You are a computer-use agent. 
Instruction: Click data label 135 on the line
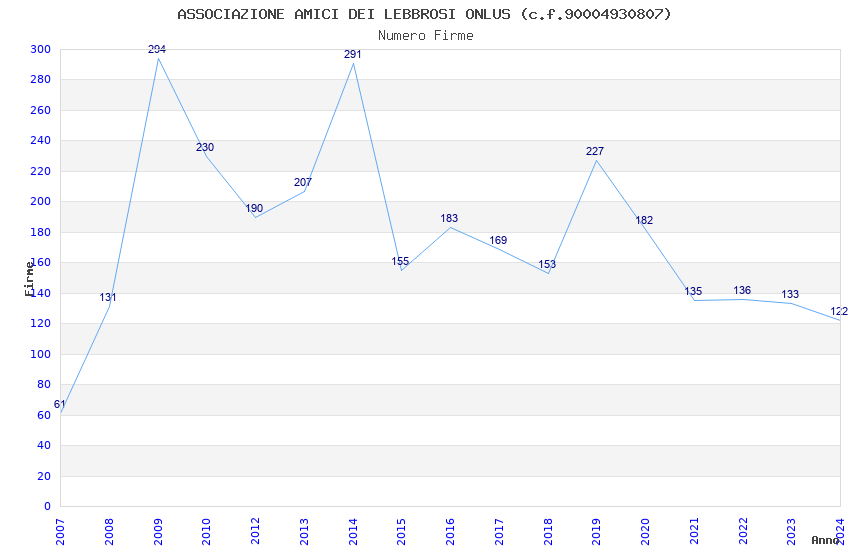tap(693, 292)
